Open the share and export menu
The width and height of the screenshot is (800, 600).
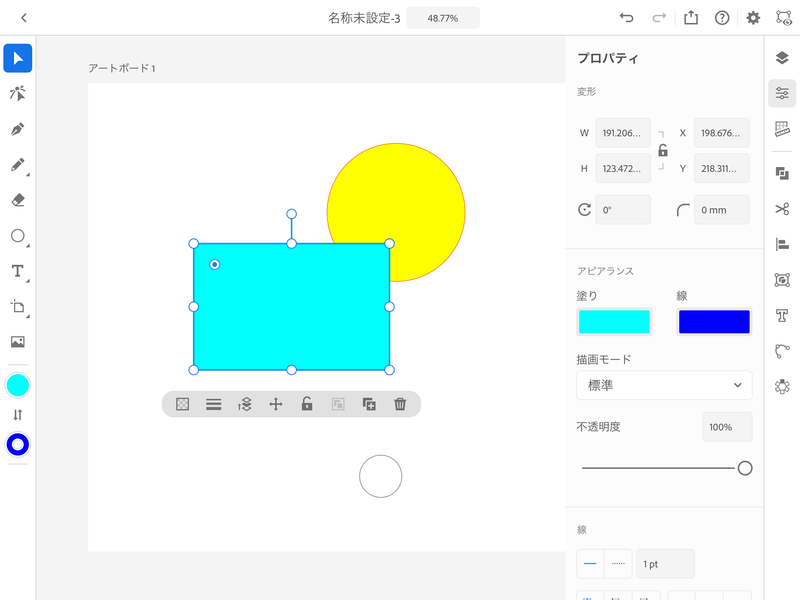(x=691, y=17)
